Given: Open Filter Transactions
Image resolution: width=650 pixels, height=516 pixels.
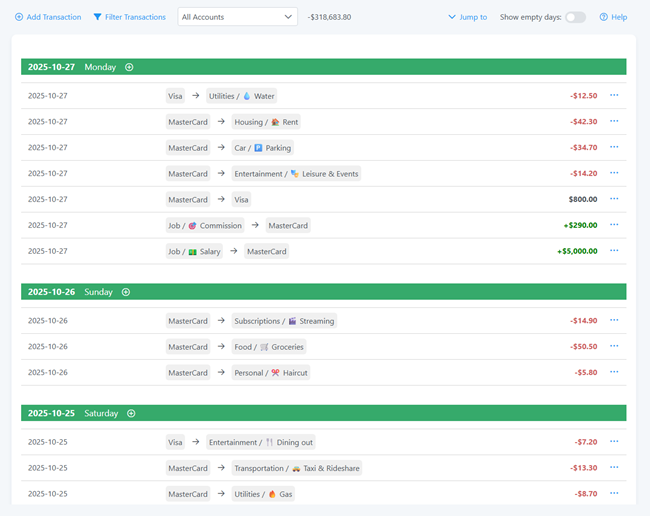Looking at the screenshot, I should [x=129, y=17].
